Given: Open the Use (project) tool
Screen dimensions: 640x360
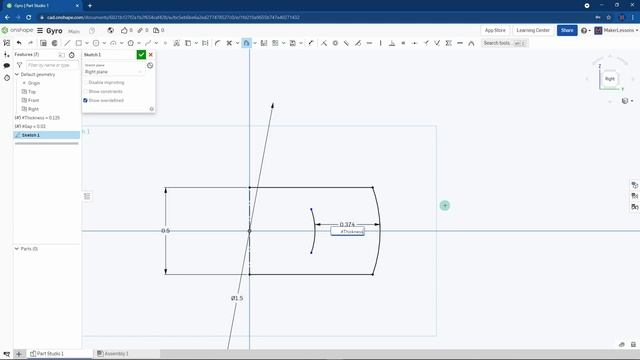Looking at the screenshot, I should tap(188, 43).
